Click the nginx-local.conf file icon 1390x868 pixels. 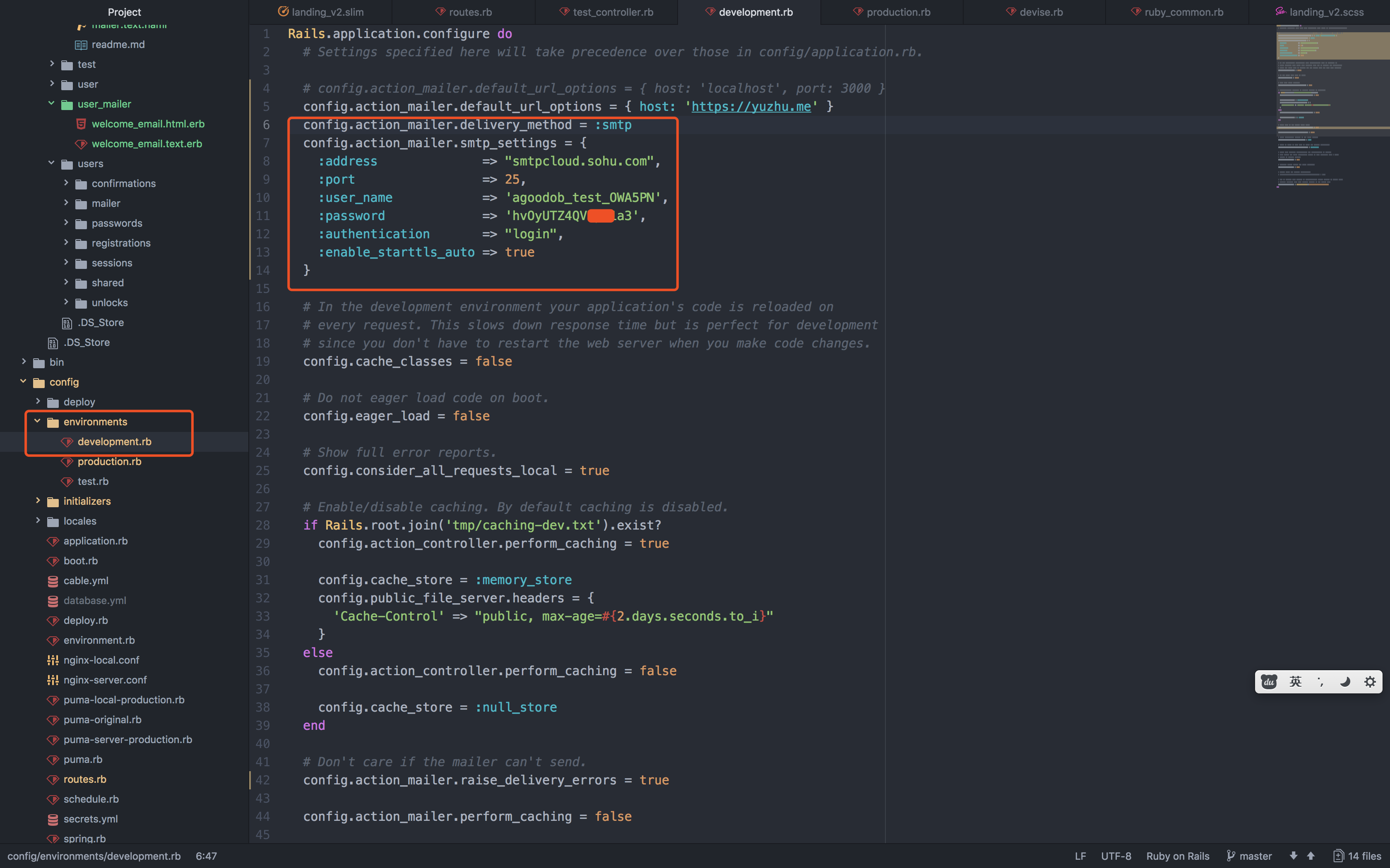click(x=53, y=660)
